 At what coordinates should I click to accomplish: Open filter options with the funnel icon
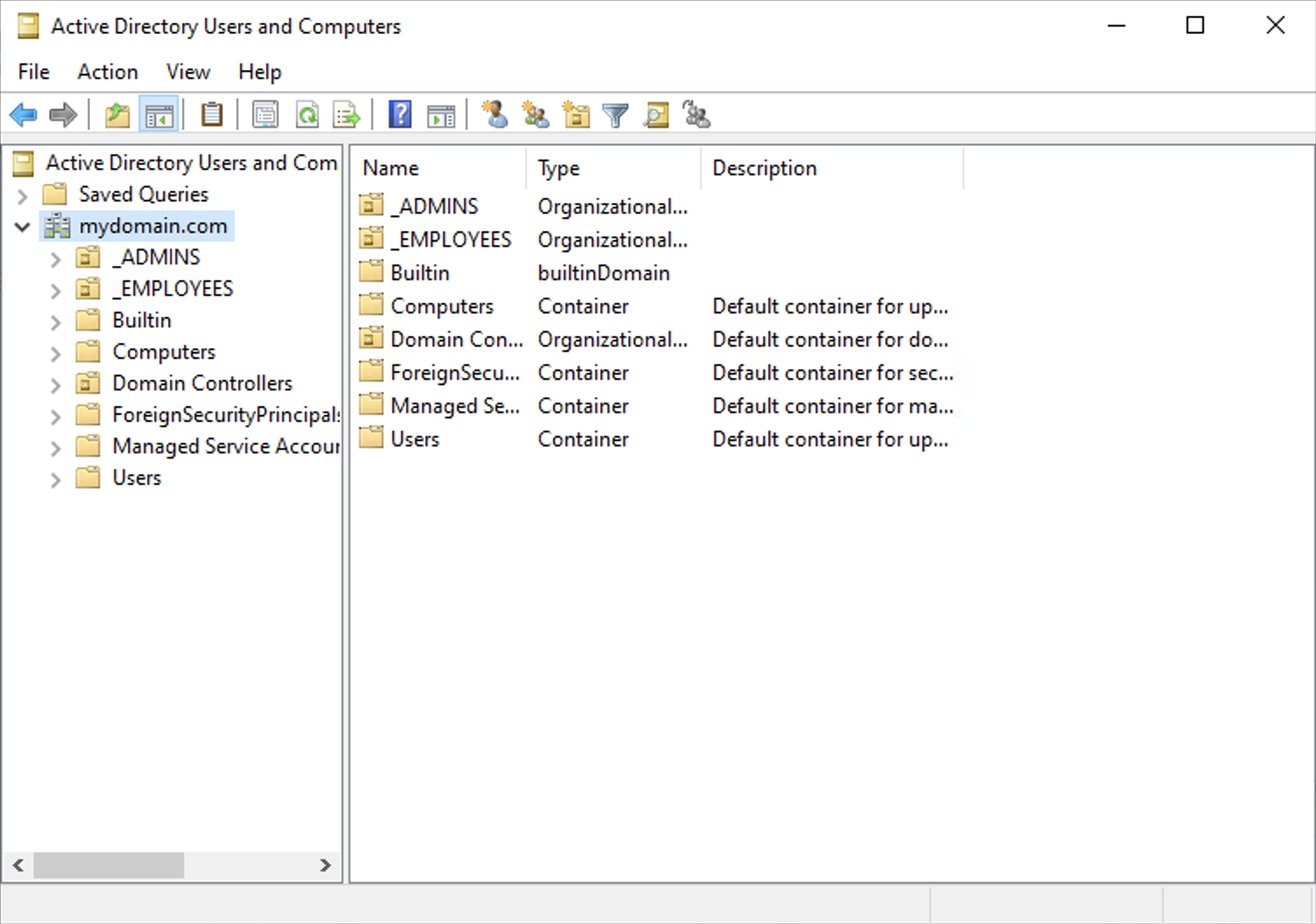(x=616, y=115)
